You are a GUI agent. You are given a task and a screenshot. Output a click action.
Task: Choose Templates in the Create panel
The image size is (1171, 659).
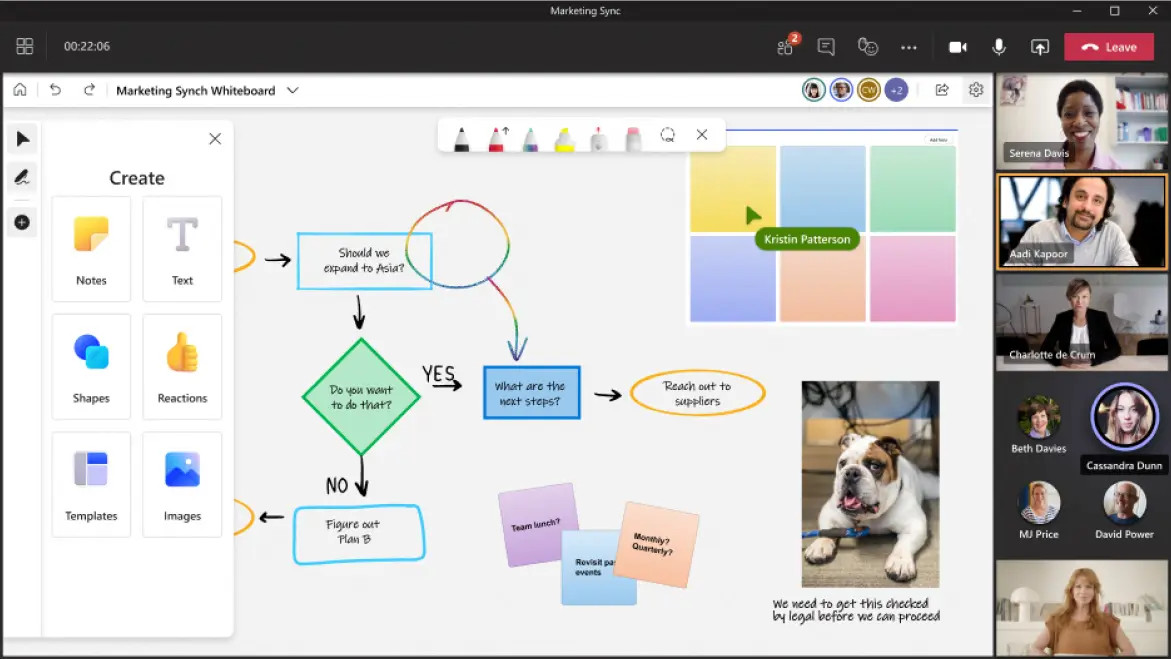(91, 484)
